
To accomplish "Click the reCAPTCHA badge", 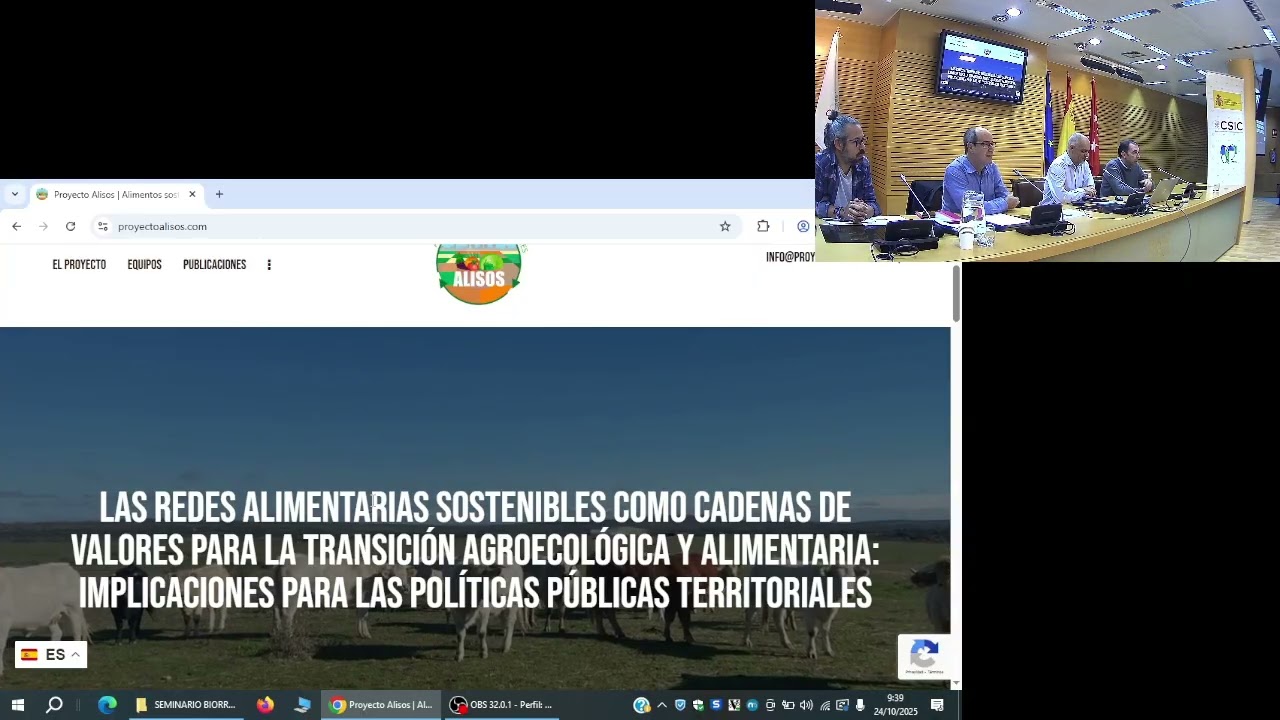I will pyautogui.click(x=924, y=656).
